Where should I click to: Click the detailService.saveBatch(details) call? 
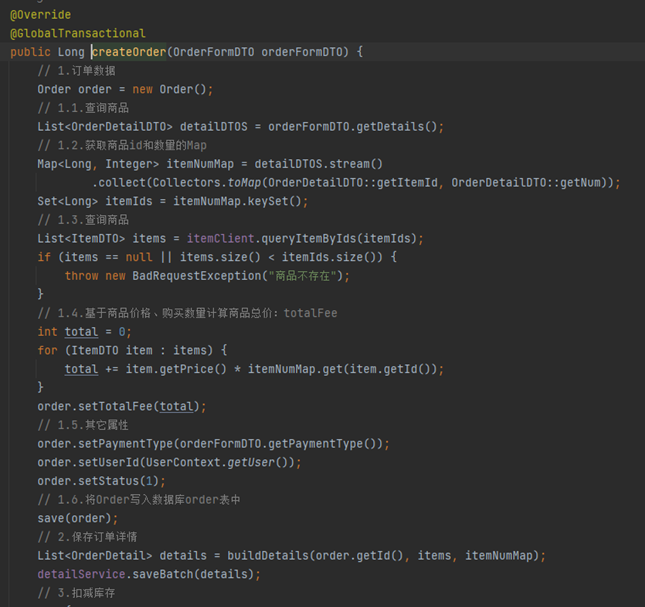(148, 574)
